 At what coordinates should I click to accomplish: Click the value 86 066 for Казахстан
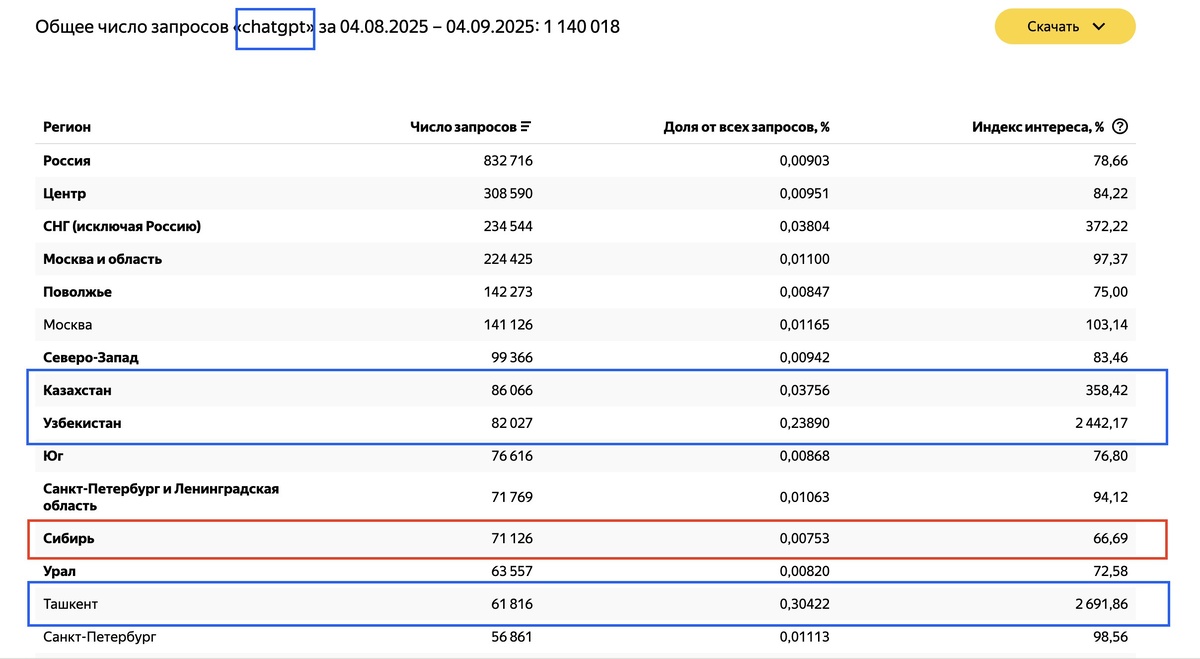point(511,390)
